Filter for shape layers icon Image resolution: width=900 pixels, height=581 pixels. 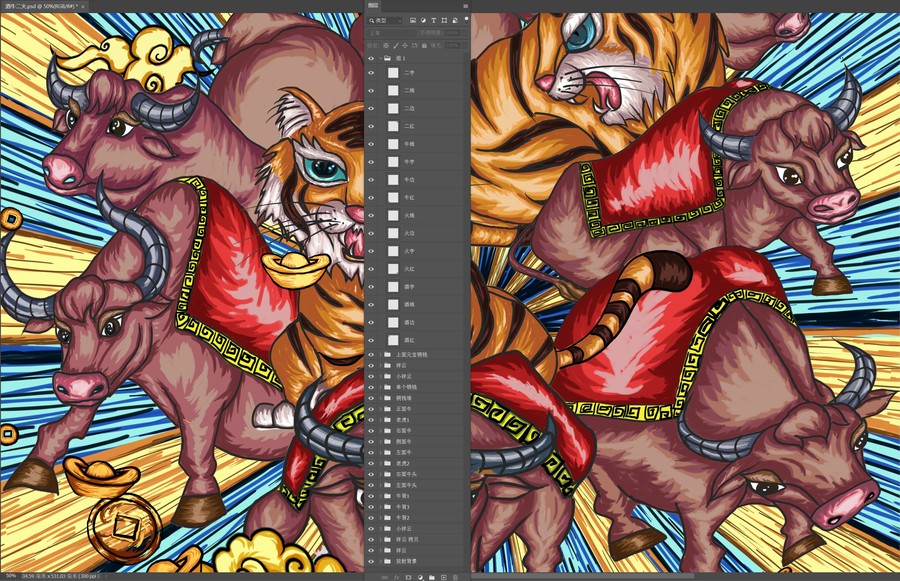[x=444, y=21]
